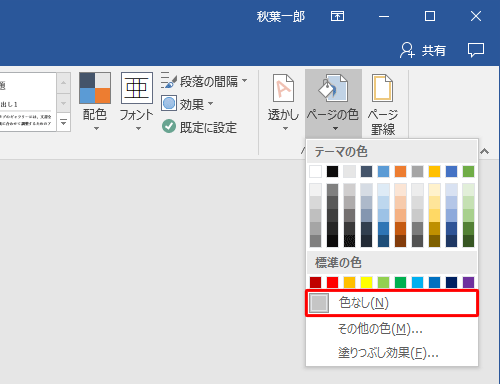Open the comments speech bubble icon
Screen dimensions: 500x384
pyautogui.click(x=476, y=50)
